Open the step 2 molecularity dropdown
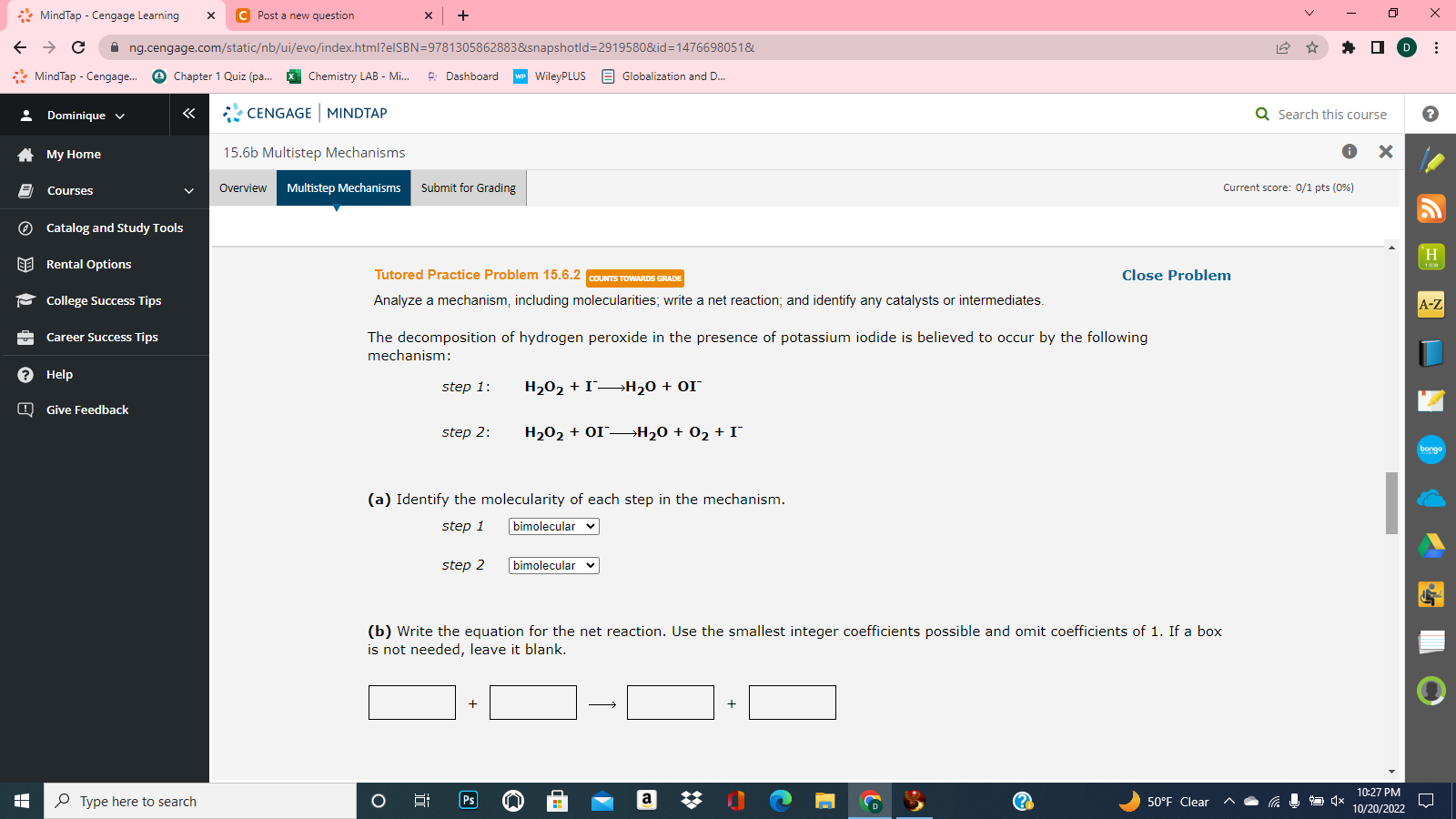The height and width of the screenshot is (819, 1456). point(552,565)
